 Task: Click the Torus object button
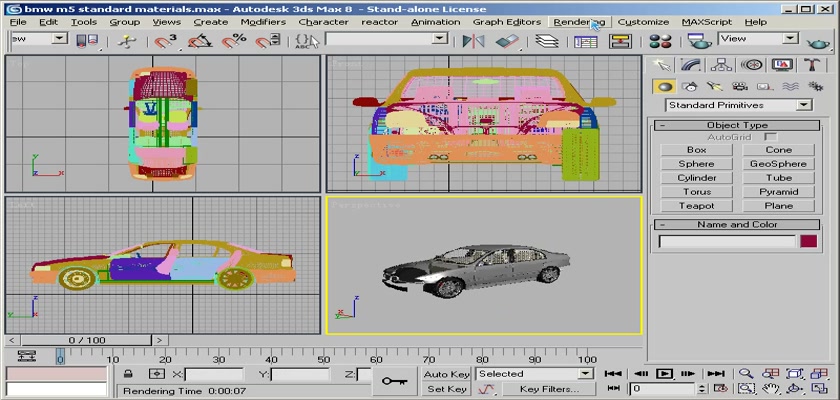(696, 192)
